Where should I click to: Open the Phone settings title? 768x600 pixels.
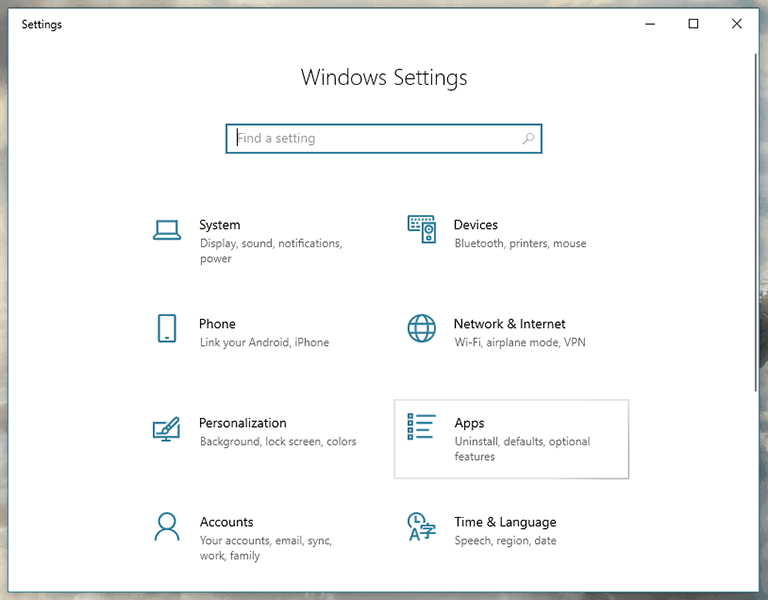coord(217,324)
